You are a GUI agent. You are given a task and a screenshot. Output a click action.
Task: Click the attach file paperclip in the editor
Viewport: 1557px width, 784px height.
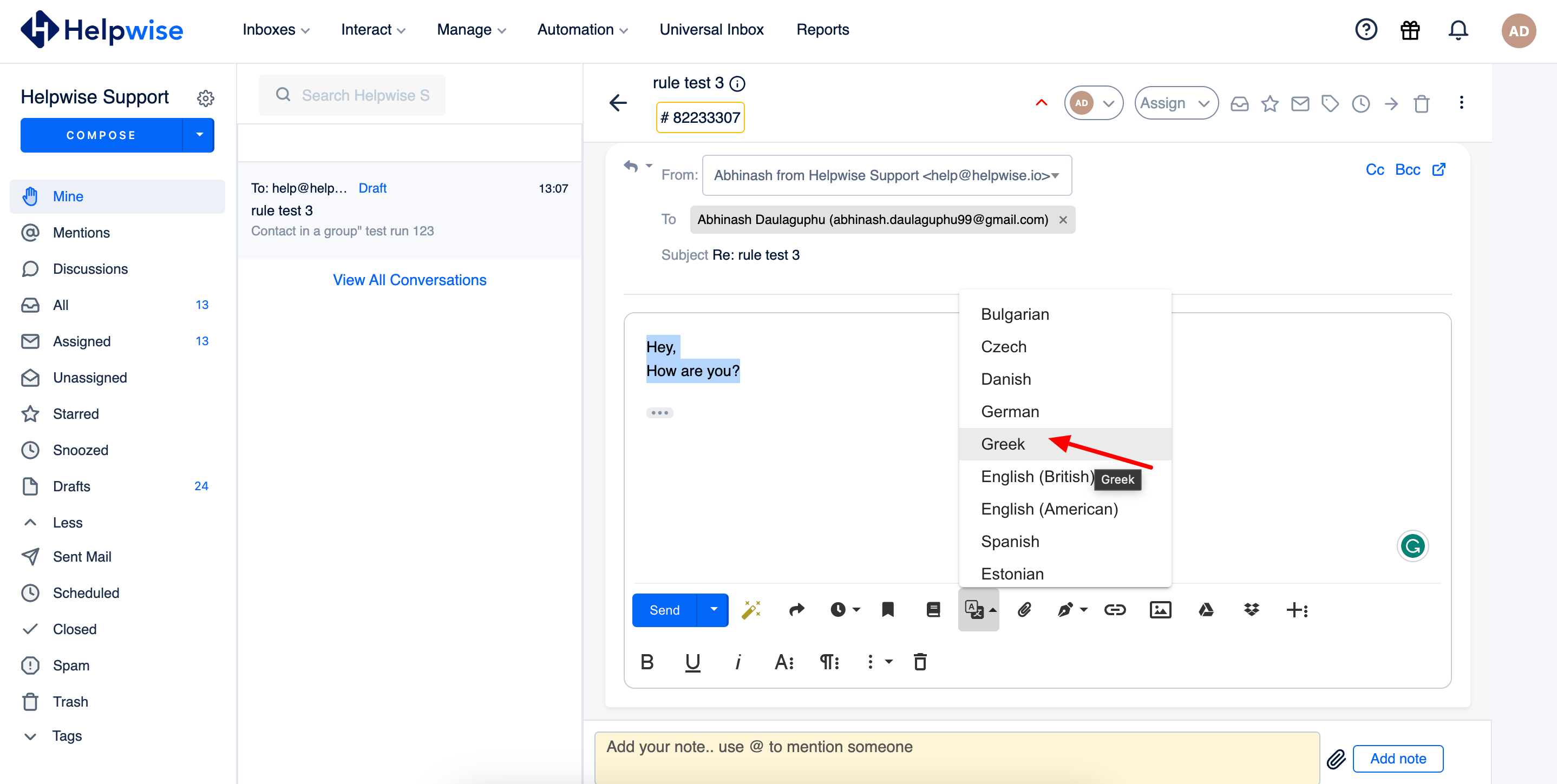[x=1023, y=609]
